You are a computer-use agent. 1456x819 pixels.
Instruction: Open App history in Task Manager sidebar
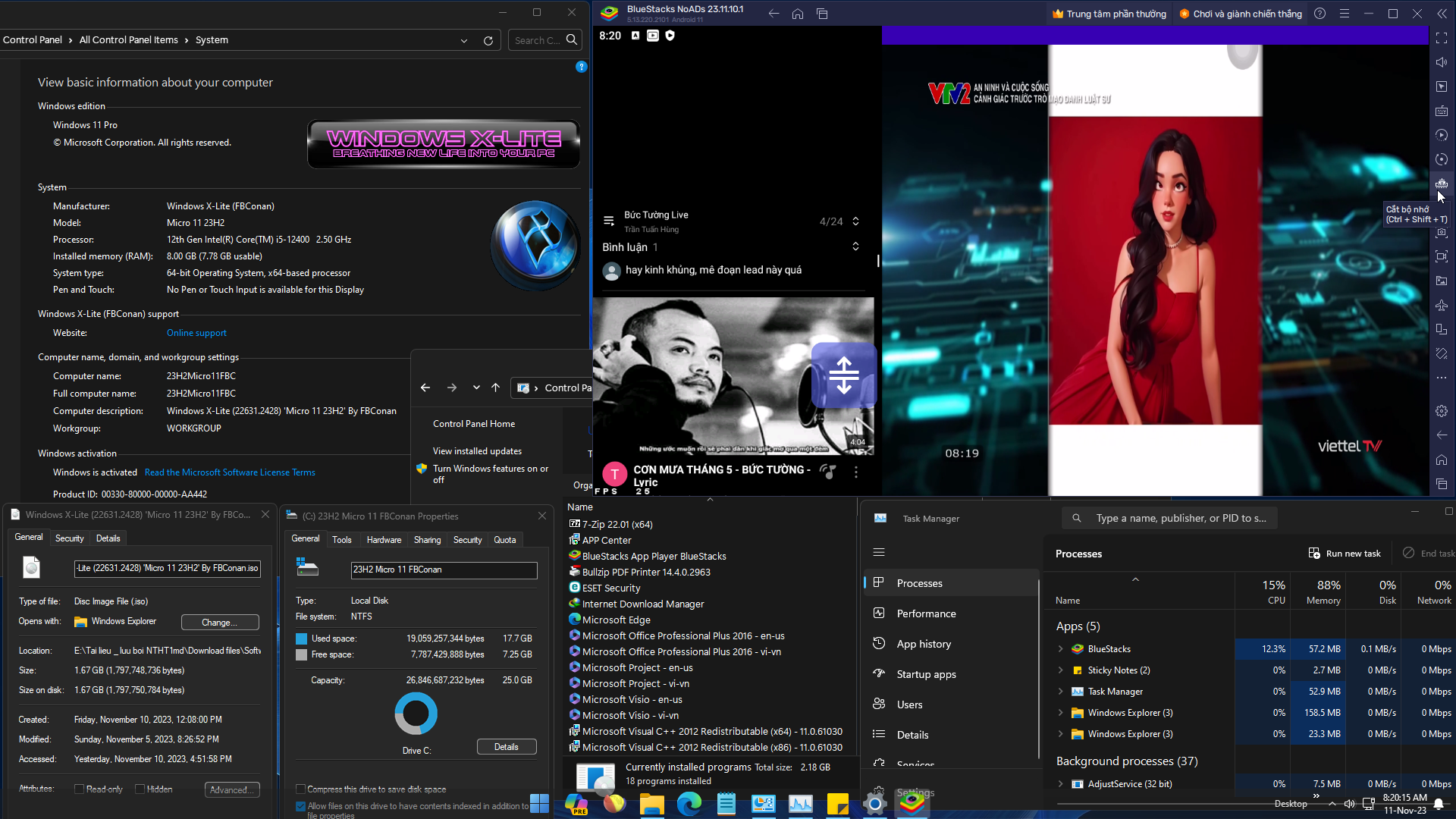click(950, 644)
